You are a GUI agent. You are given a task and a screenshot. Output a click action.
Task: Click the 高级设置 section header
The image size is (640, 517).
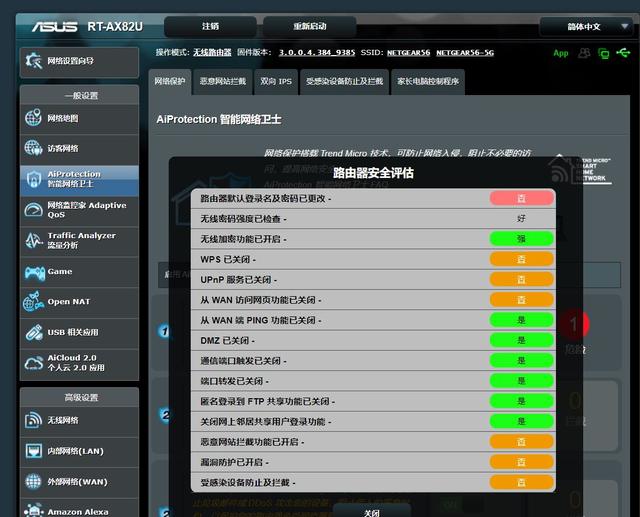click(81, 397)
